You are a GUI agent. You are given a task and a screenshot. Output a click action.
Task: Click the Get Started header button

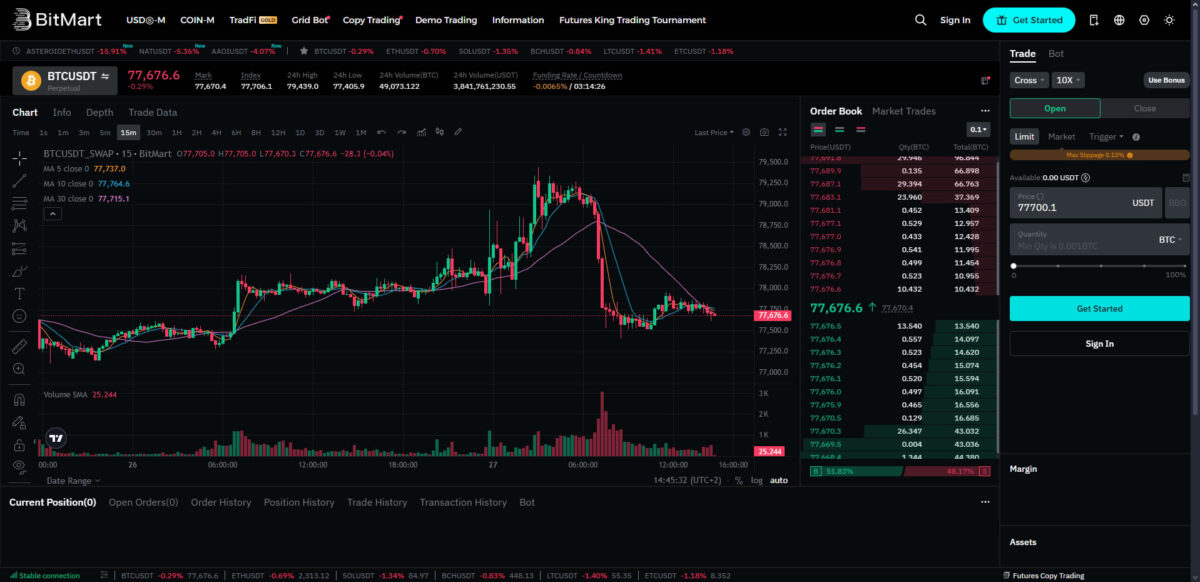pyautogui.click(x=1029, y=20)
